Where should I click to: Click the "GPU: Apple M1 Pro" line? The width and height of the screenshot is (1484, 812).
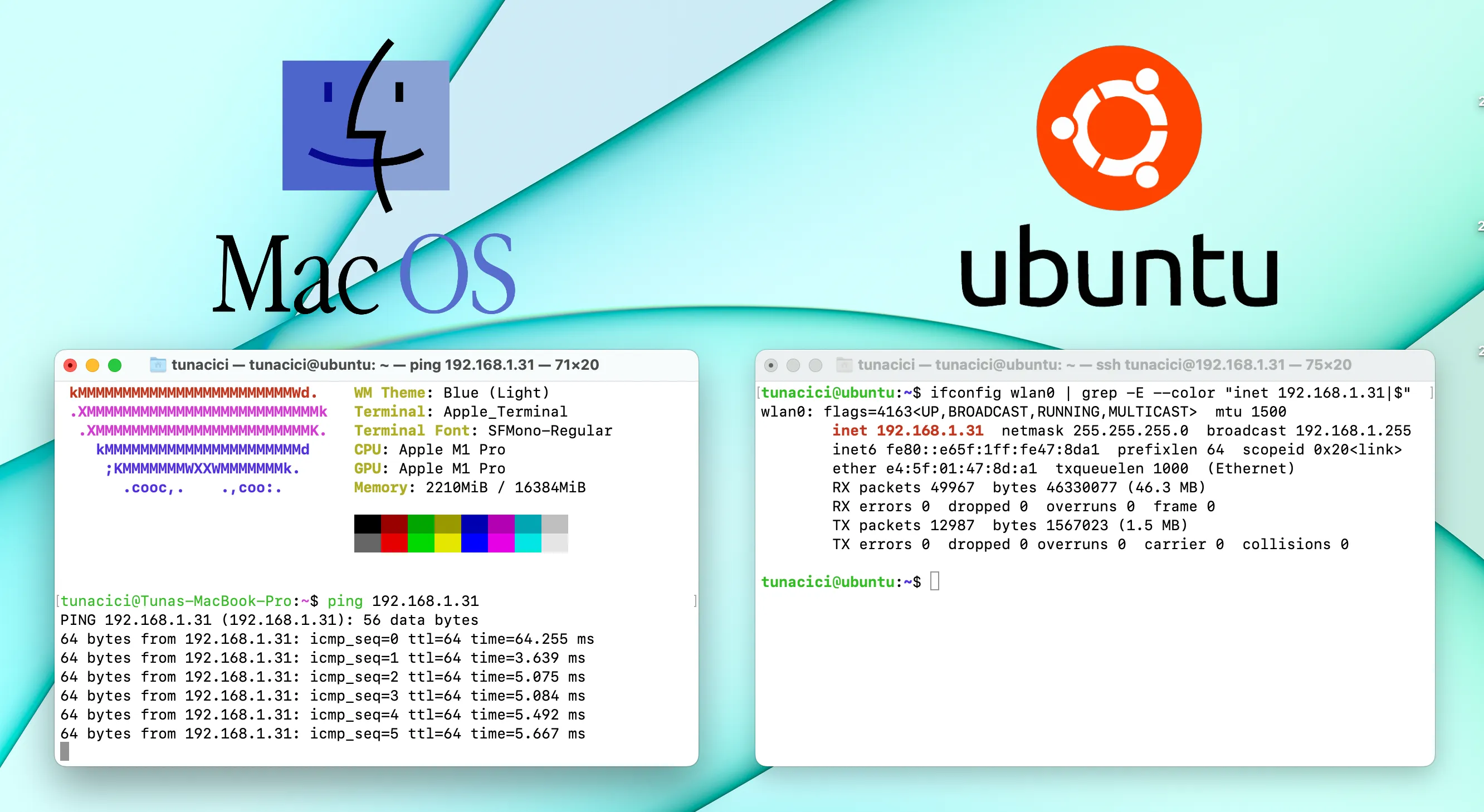(x=429, y=469)
